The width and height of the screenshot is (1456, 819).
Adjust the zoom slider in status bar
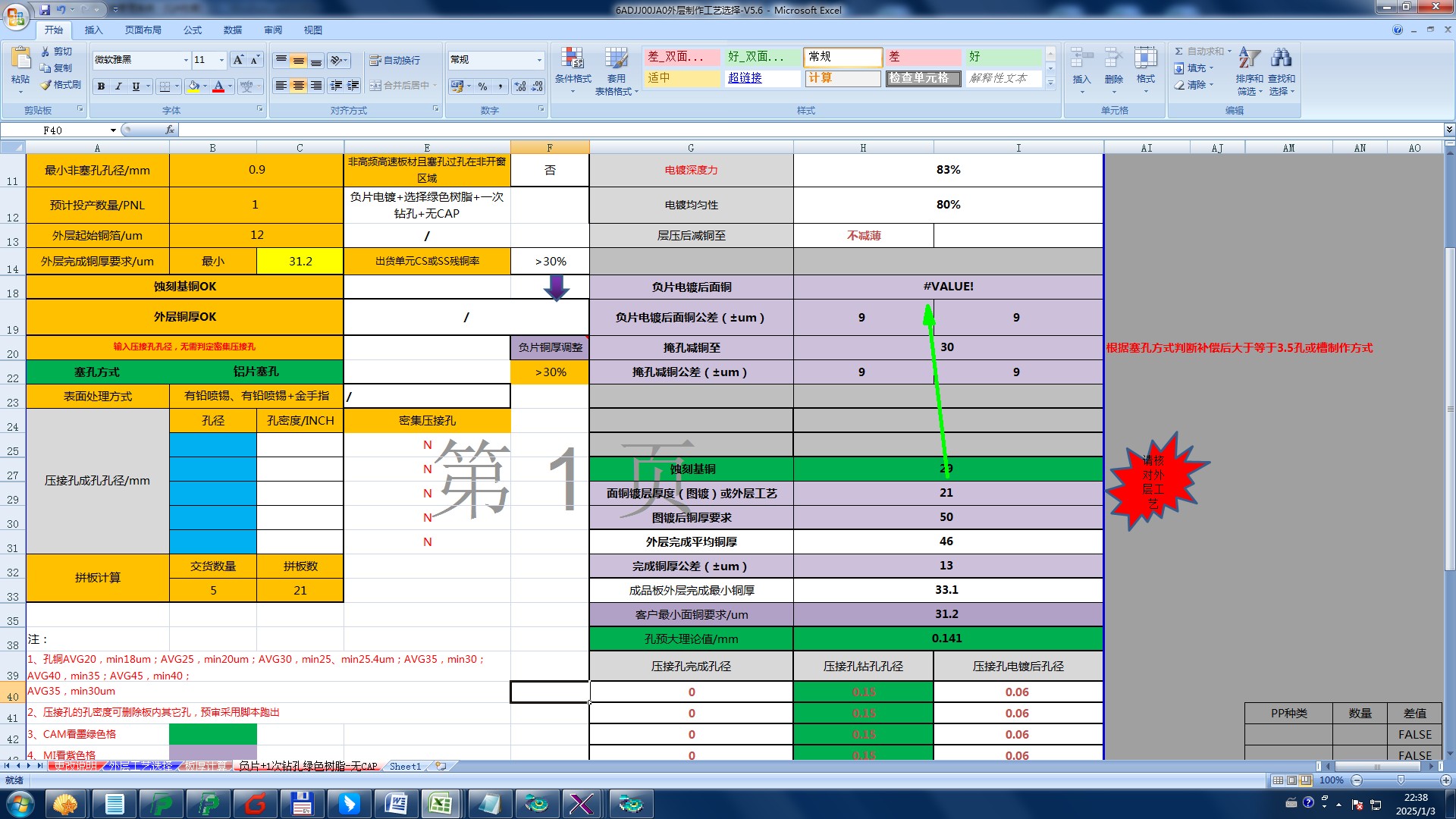pos(1401,780)
